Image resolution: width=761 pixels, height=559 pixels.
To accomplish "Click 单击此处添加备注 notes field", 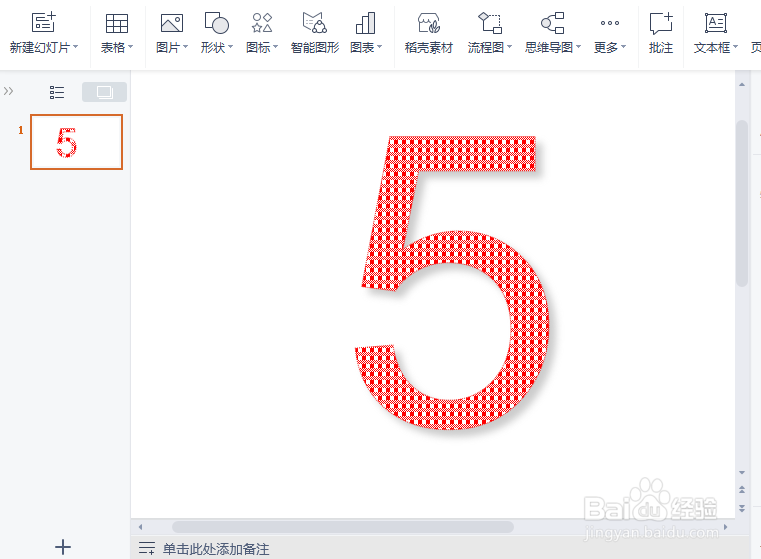I will tap(216, 549).
